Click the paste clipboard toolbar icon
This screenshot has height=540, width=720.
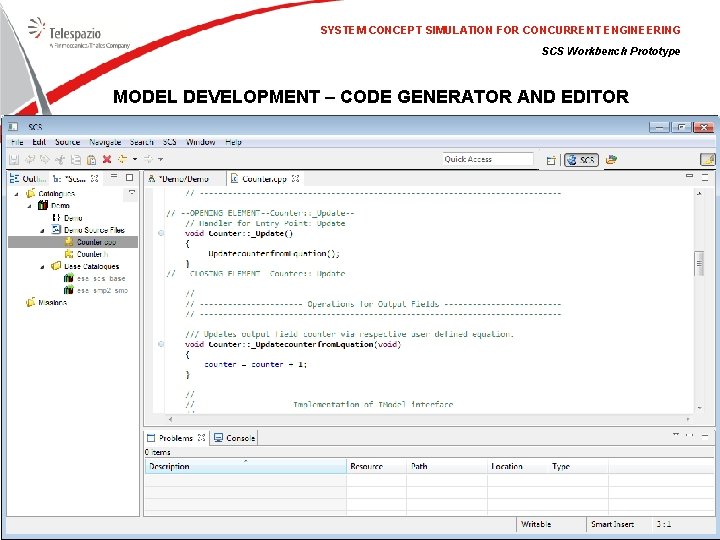coord(91,159)
